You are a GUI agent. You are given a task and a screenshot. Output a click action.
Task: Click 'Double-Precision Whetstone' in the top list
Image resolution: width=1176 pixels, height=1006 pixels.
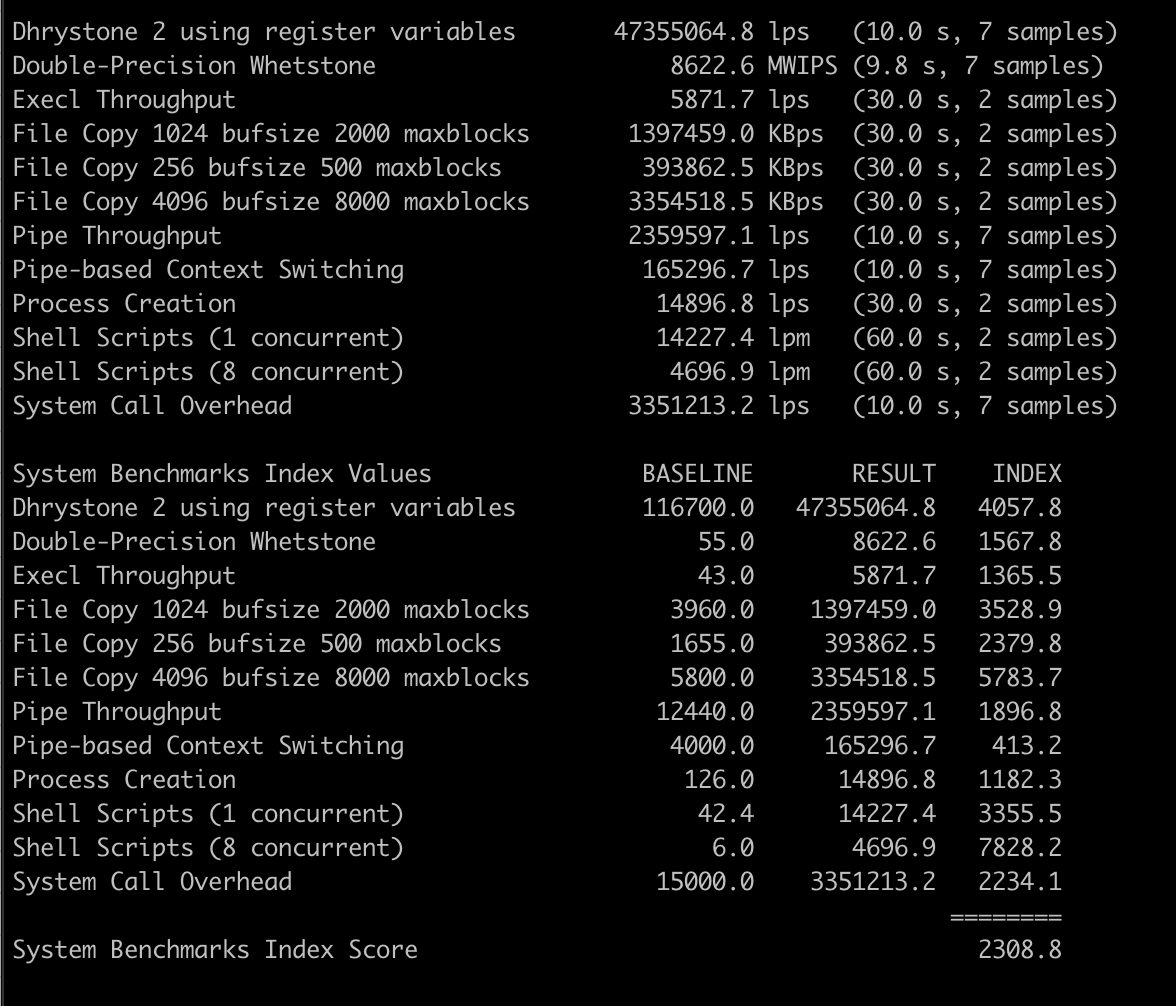(194, 66)
